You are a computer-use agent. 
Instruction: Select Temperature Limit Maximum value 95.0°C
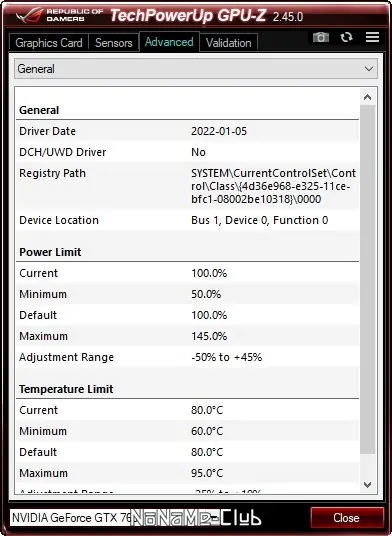[x=207, y=473]
